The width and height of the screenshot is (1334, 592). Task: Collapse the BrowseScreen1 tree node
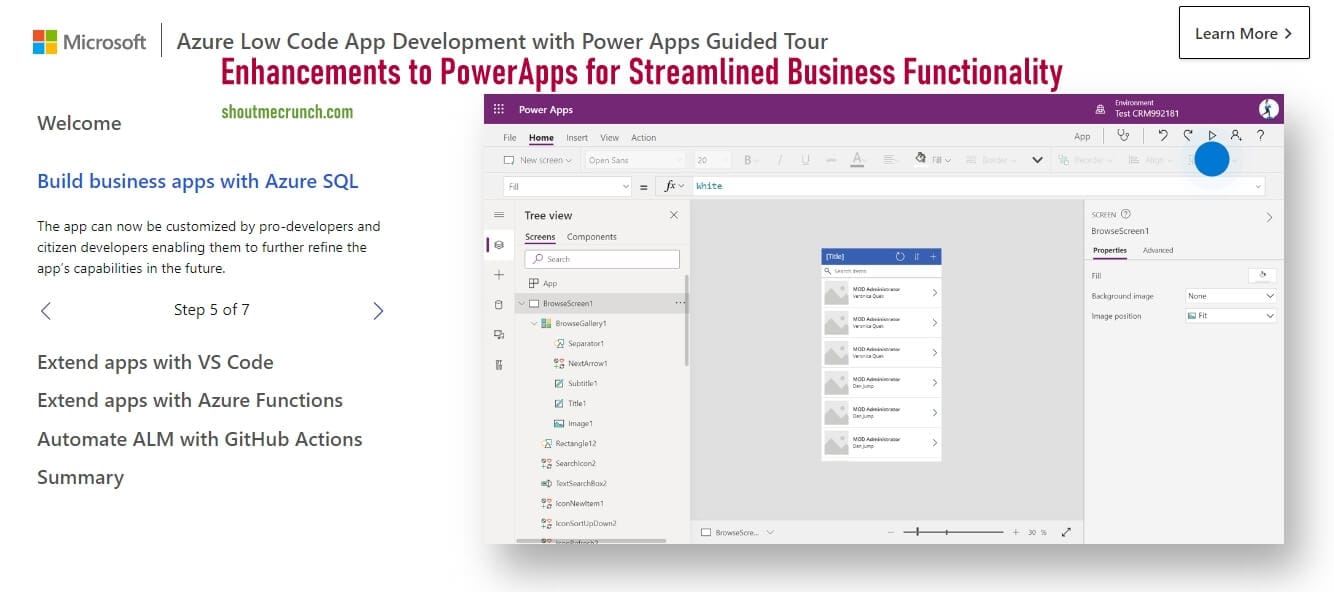(x=521, y=303)
